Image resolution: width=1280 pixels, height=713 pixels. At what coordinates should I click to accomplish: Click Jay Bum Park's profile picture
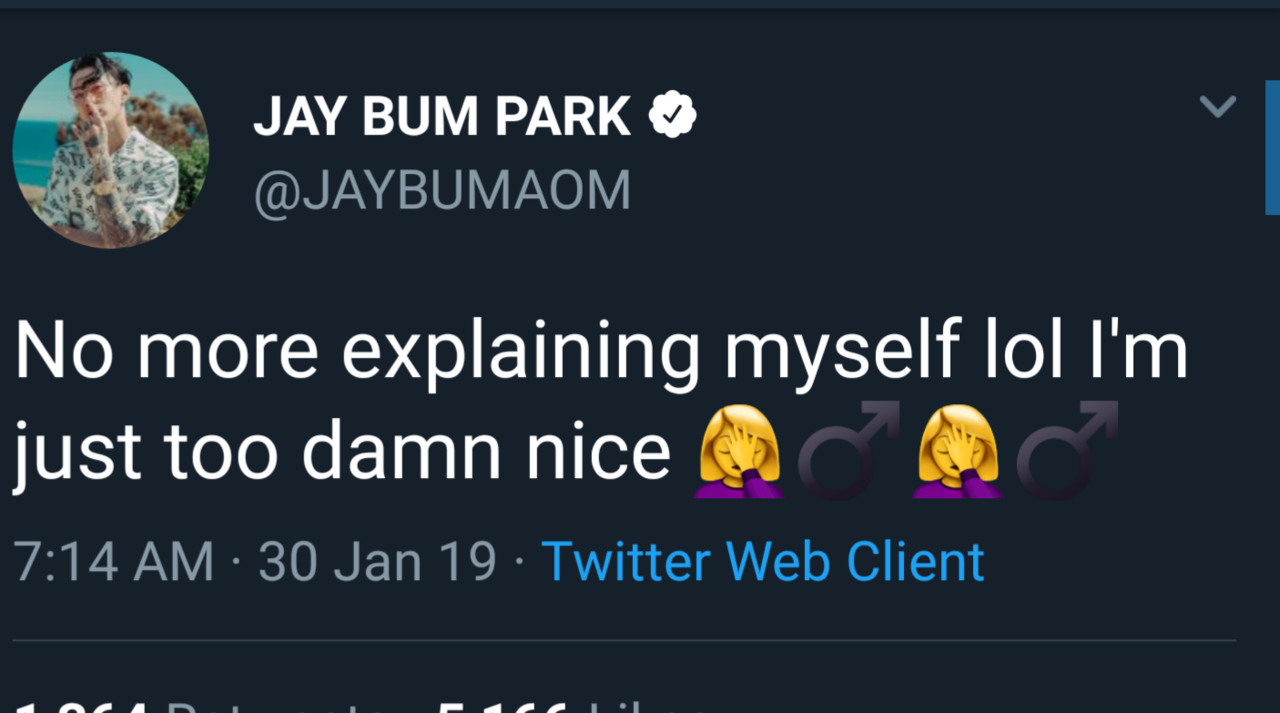[110, 150]
